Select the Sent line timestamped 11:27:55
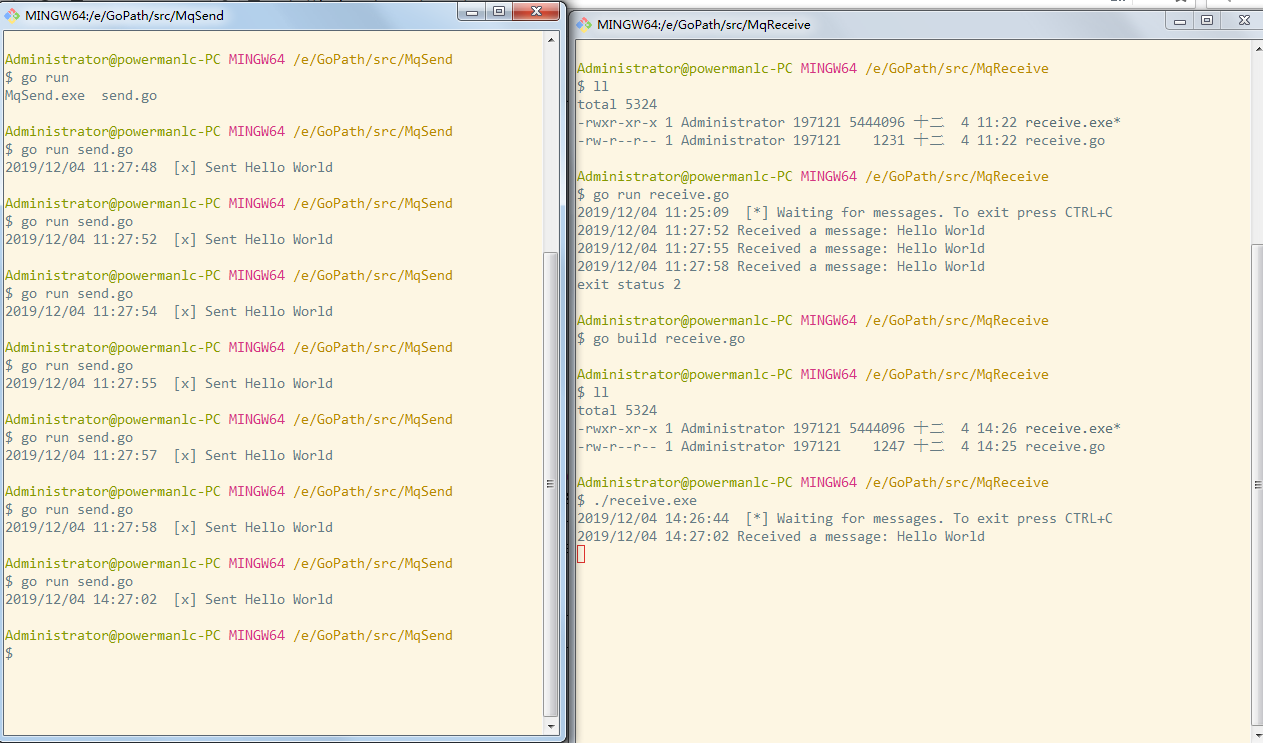The image size is (1263, 743). click(x=169, y=383)
